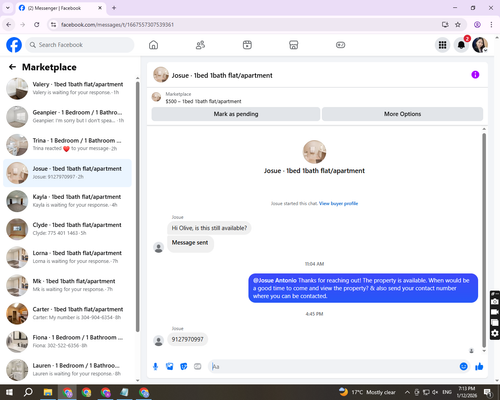Click the voice clip microphone icon
The width and height of the screenshot is (500, 400).
(155, 367)
